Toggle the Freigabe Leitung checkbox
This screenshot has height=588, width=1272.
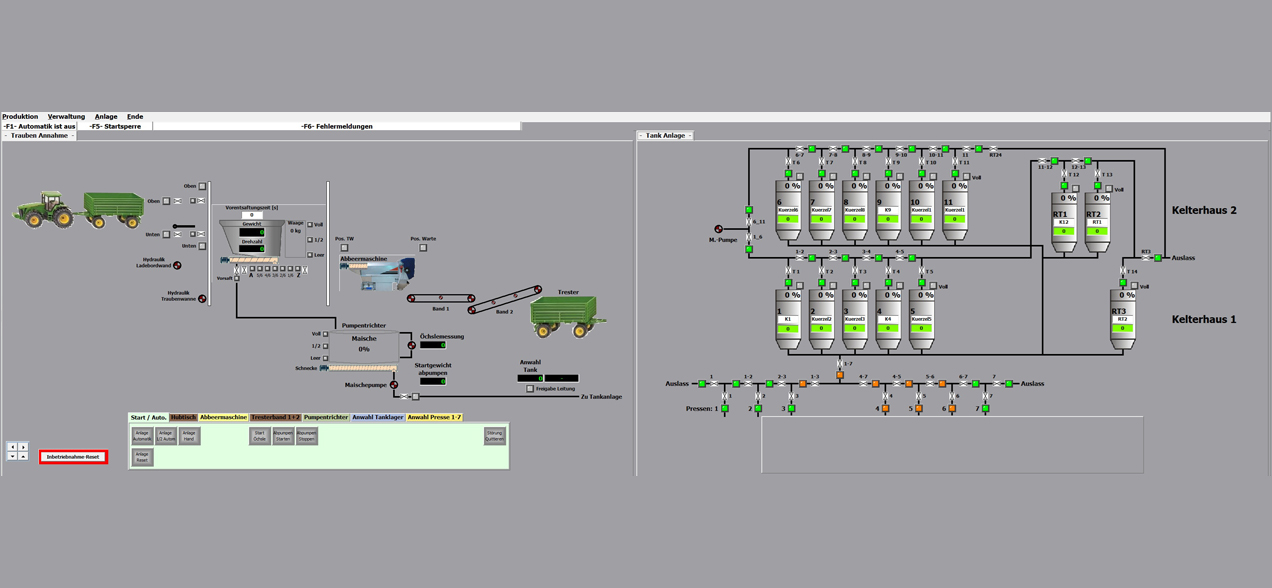click(530, 389)
